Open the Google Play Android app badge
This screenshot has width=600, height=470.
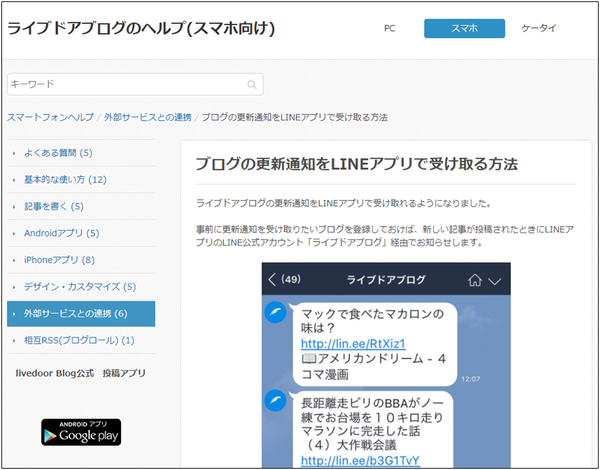click(81, 432)
